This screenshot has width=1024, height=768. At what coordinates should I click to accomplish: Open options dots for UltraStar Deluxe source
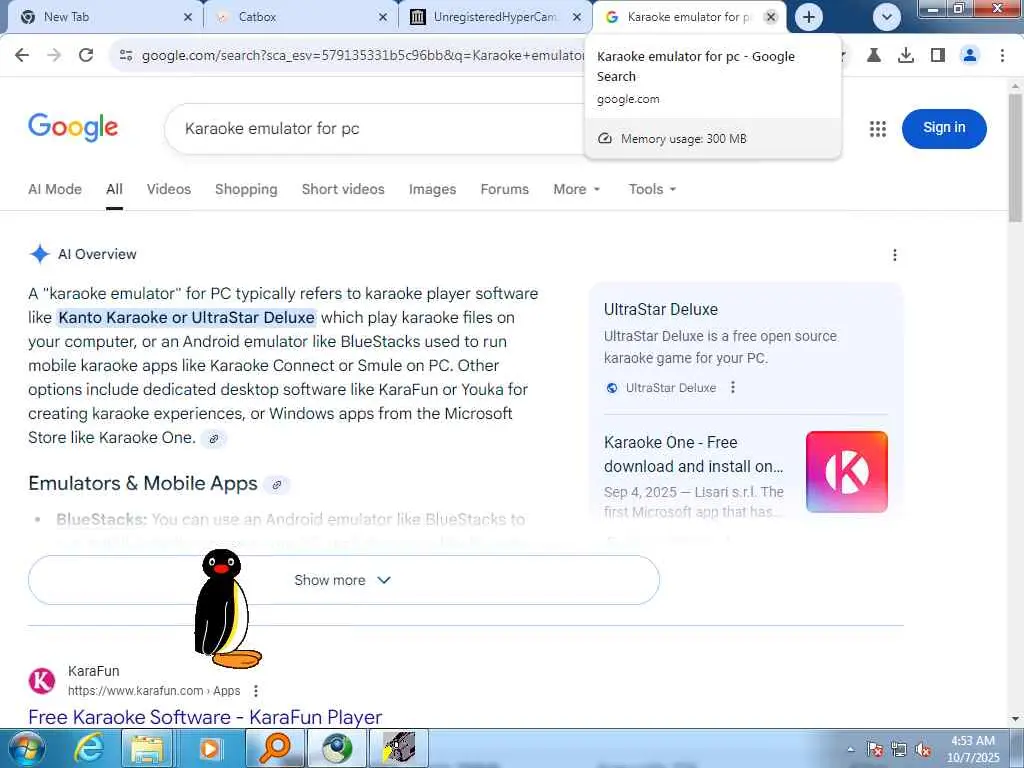(733, 387)
